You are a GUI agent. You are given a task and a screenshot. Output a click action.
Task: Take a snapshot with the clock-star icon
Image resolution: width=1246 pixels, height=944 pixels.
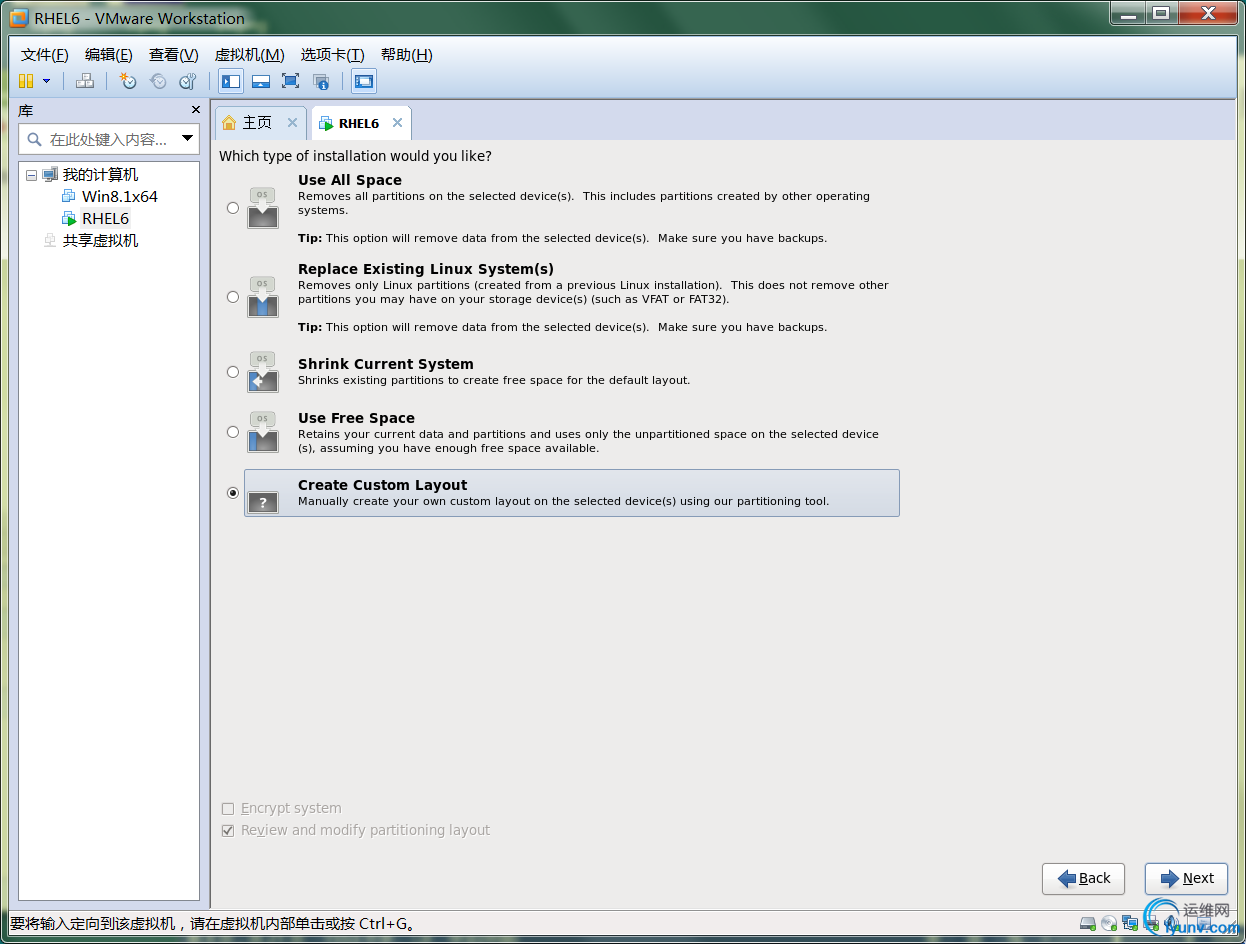pos(128,81)
